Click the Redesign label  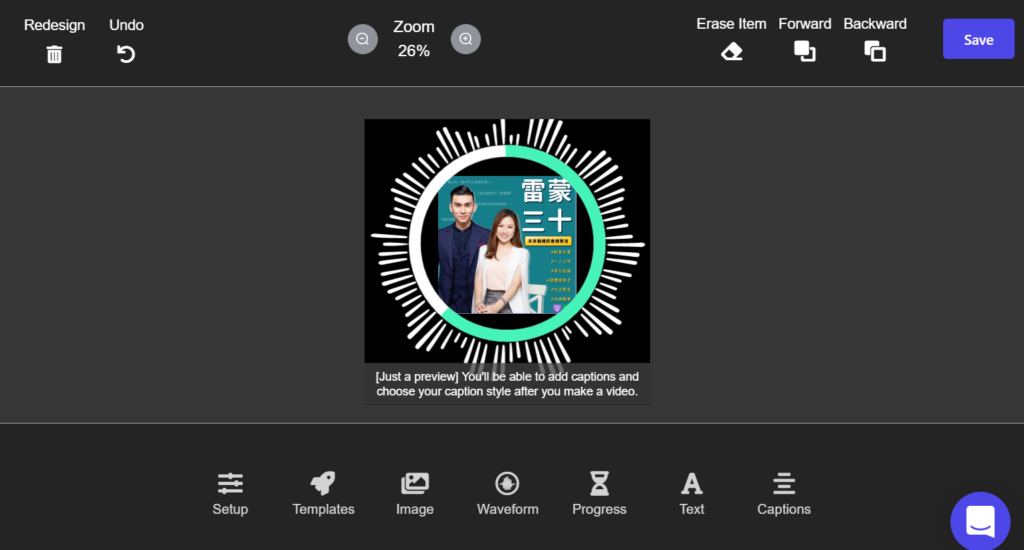click(x=54, y=25)
